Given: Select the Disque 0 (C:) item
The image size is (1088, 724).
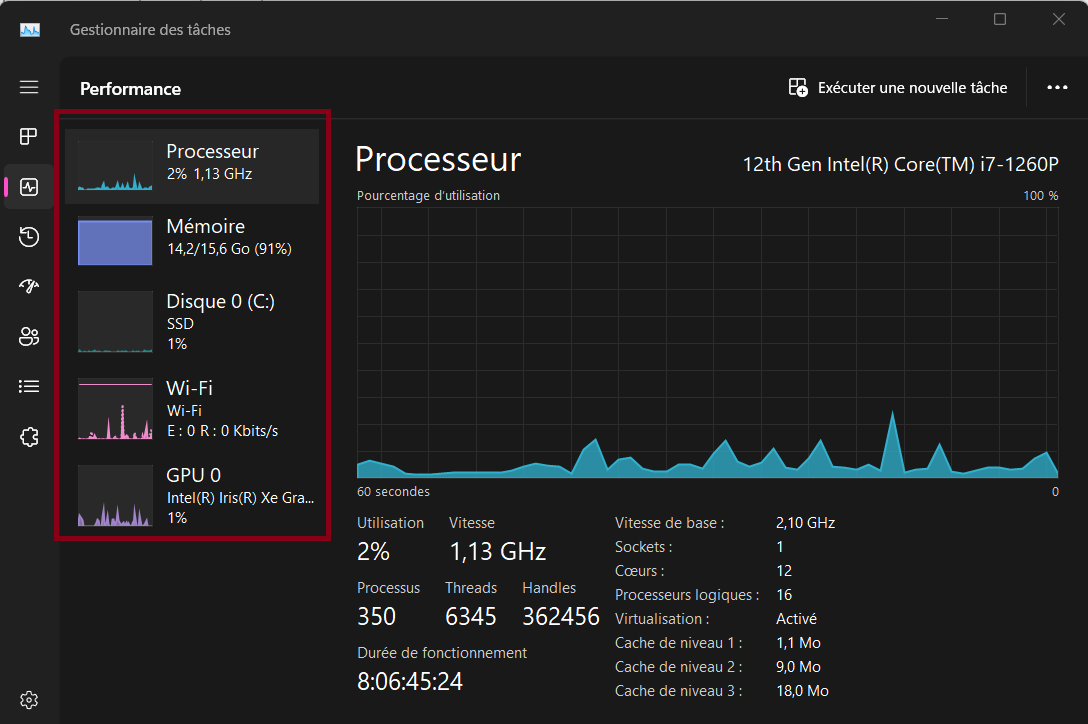Looking at the screenshot, I should click(x=192, y=322).
